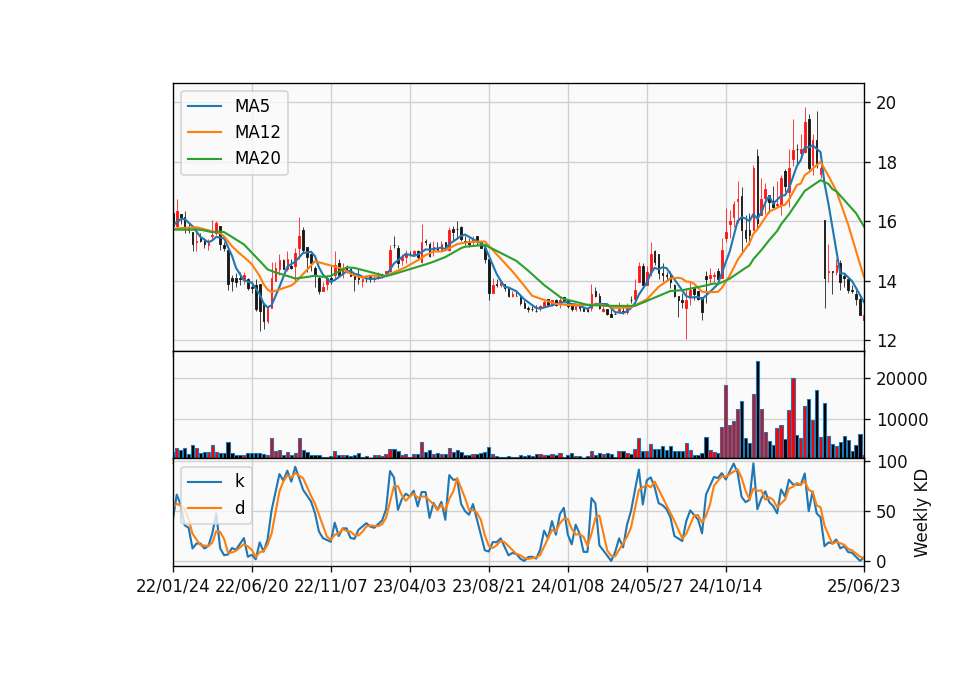Select the 25/06/23 date label
This screenshot has height=690, width=960.
pyautogui.click(x=864, y=586)
